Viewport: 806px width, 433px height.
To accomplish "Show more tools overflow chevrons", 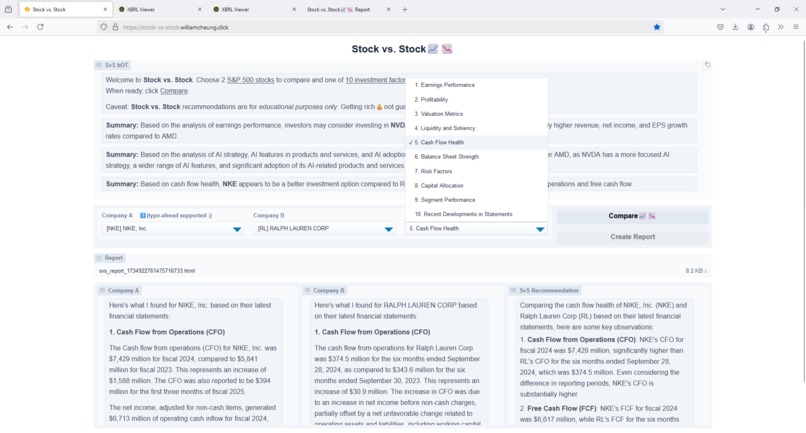I will 780,27.
